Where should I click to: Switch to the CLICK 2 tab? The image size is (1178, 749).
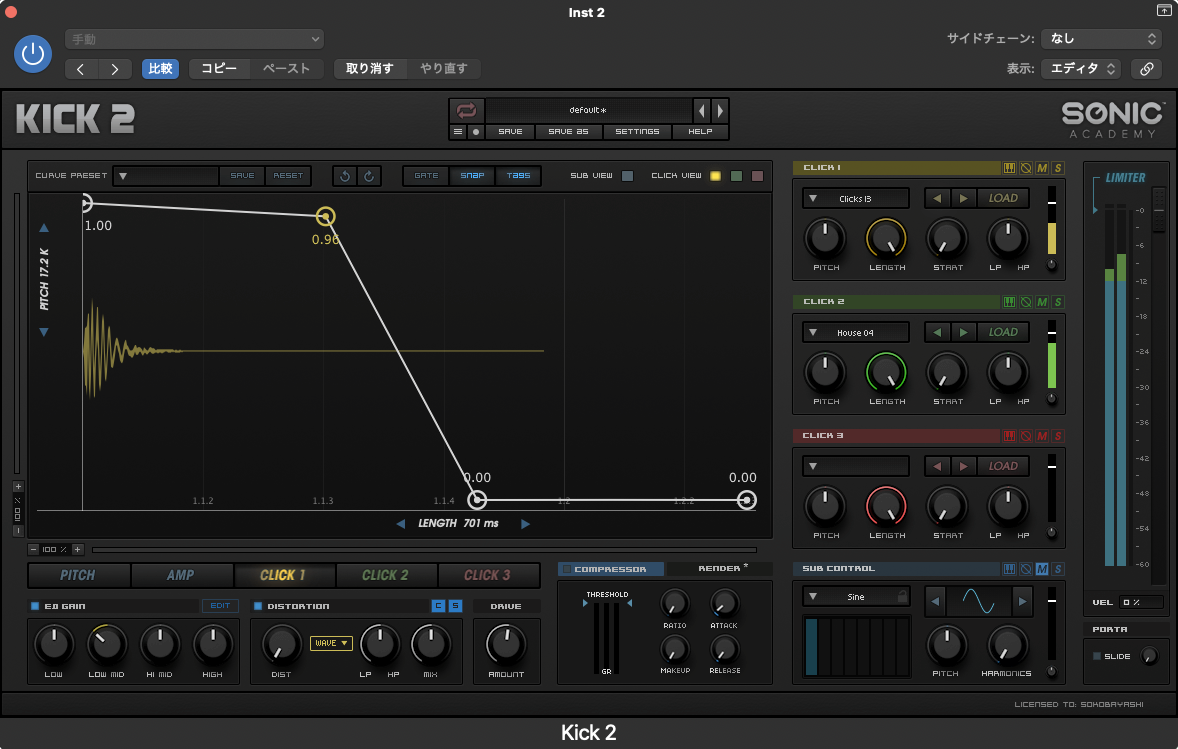point(385,575)
